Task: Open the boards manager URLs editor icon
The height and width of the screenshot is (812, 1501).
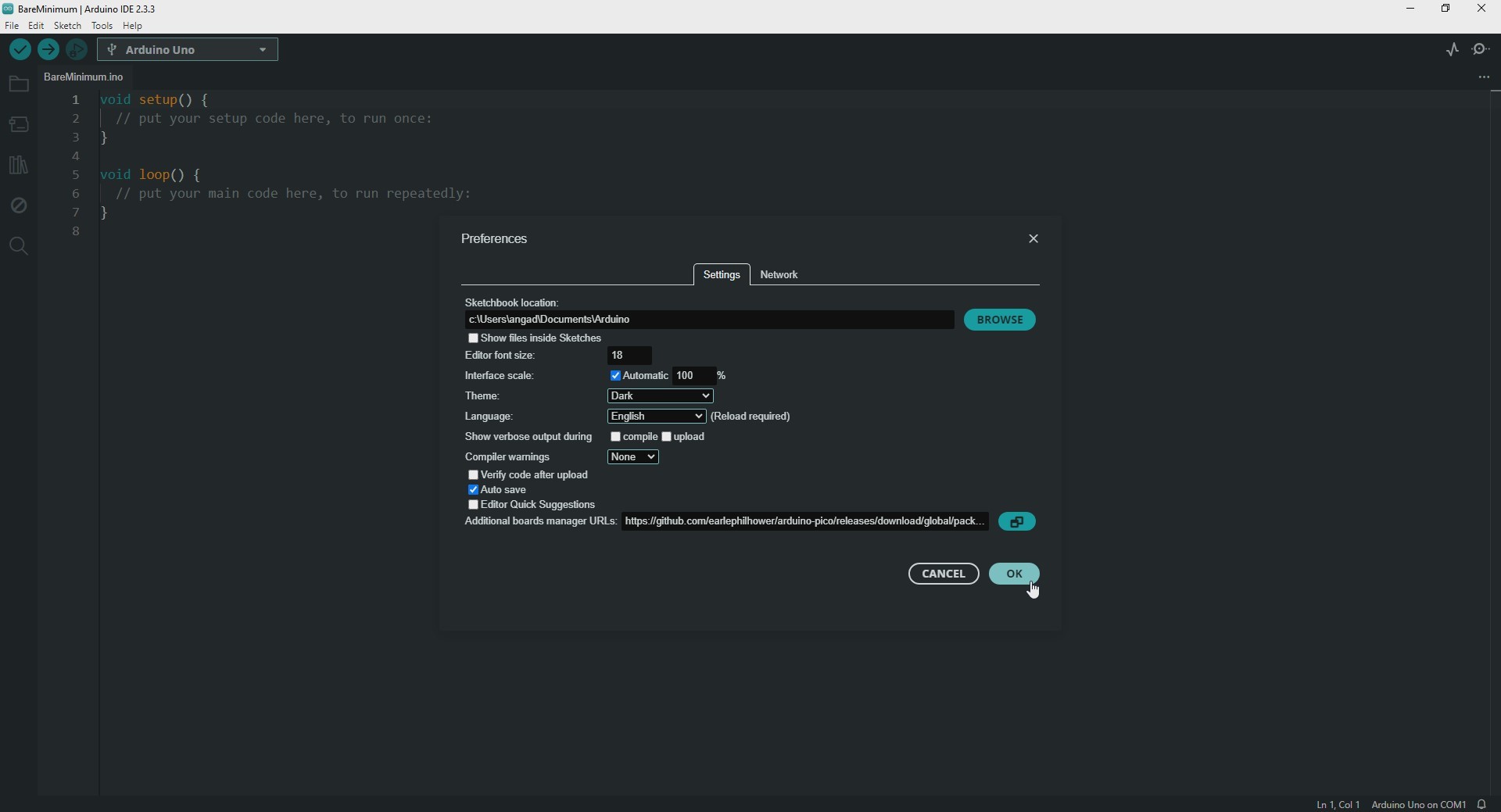Action: point(1018,522)
